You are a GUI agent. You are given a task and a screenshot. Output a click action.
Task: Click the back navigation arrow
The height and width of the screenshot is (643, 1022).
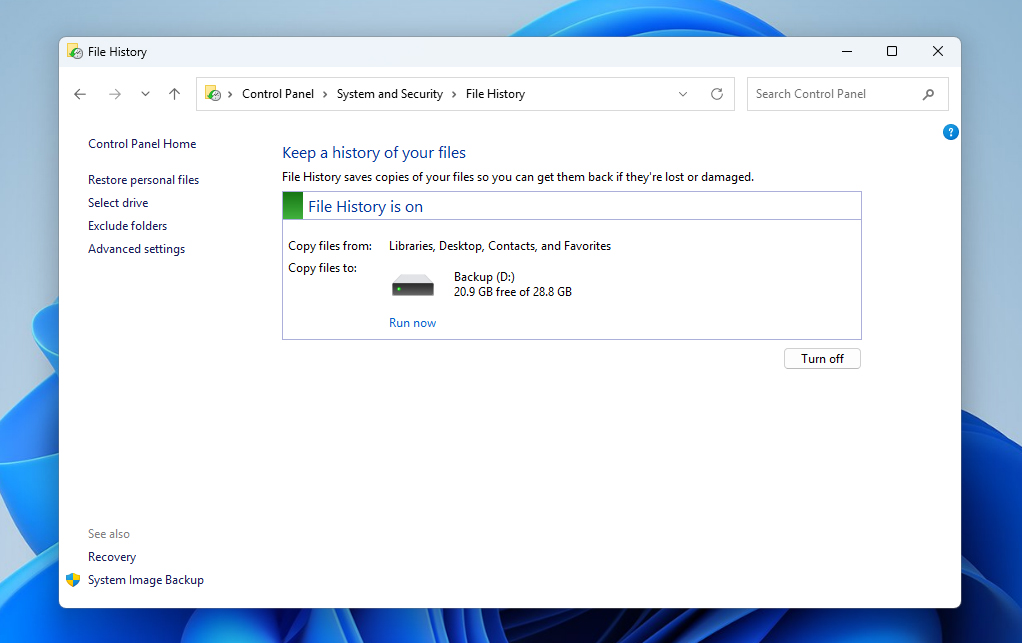click(x=80, y=93)
